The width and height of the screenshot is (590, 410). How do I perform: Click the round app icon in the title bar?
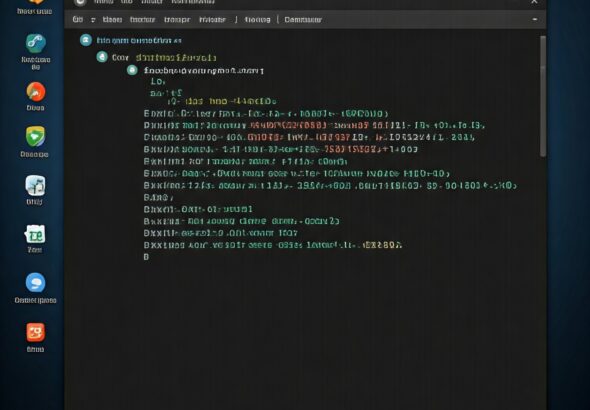[x=80, y=2]
